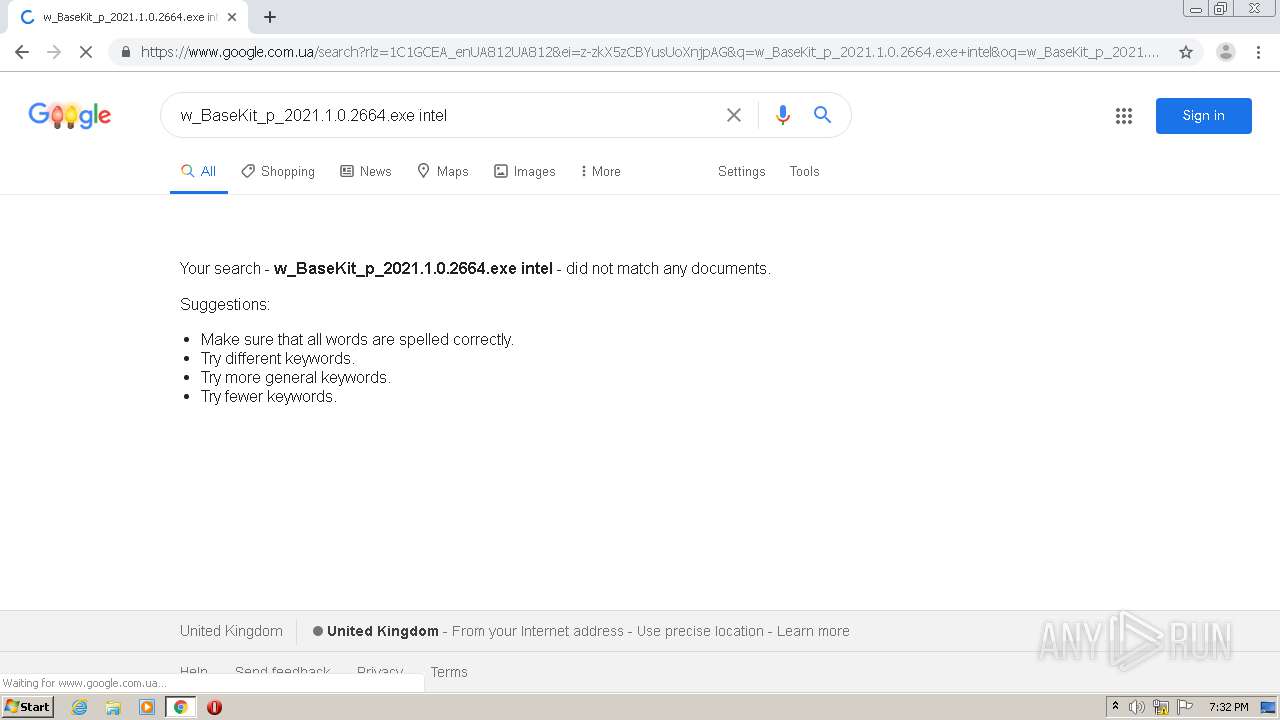Click 'Make sure that all words' suggestion
This screenshot has height=720, width=1280.
[357, 339]
